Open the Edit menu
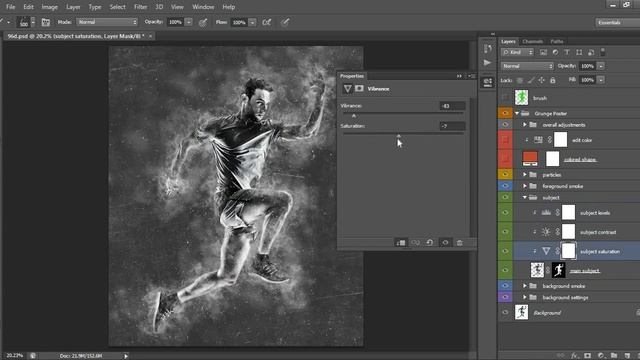640x360 pixels. pos(28,7)
